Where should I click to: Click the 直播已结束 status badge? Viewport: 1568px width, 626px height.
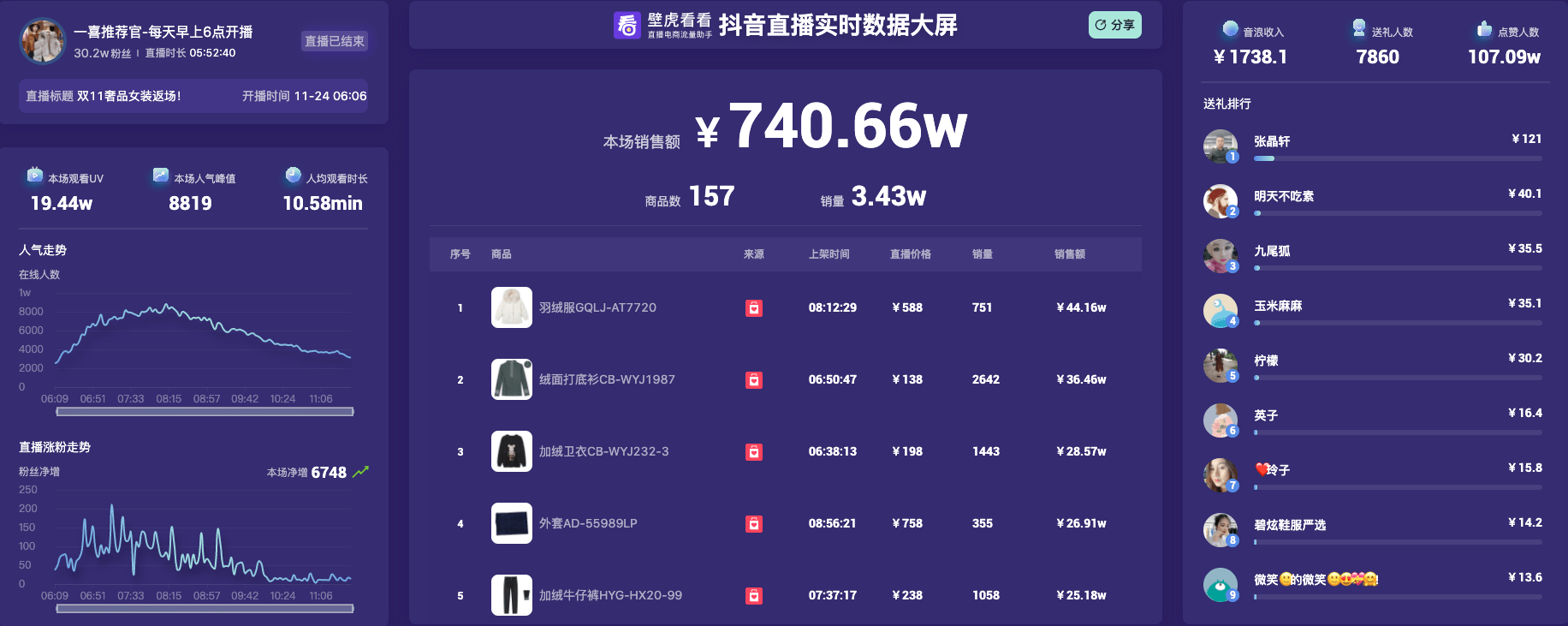click(335, 40)
